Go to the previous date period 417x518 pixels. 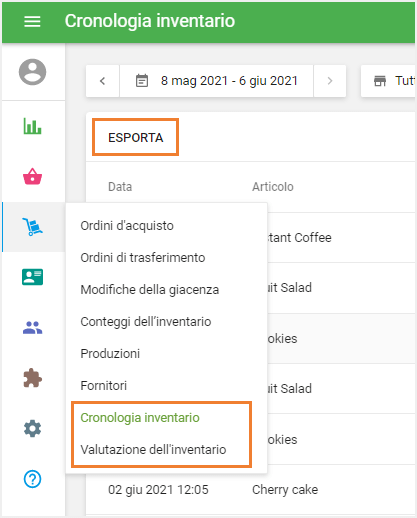coord(103,81)
